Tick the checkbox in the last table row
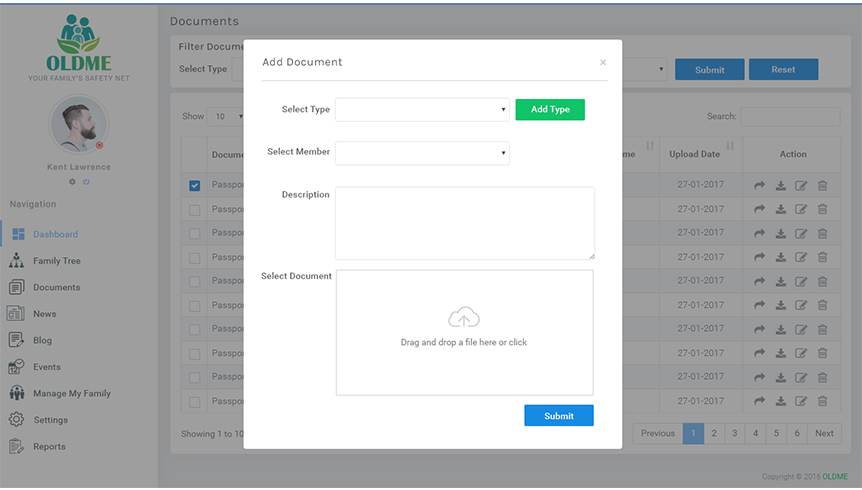 (195, 402)
